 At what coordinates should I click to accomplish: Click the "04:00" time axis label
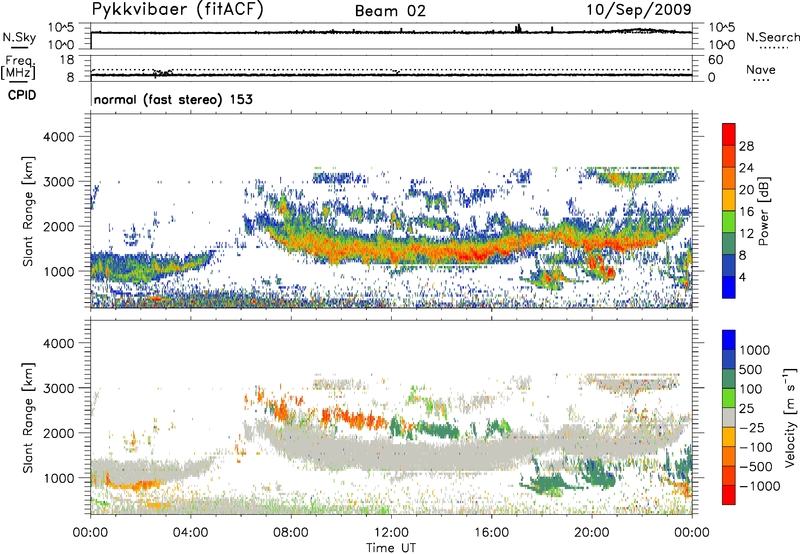tap(191, 533)
